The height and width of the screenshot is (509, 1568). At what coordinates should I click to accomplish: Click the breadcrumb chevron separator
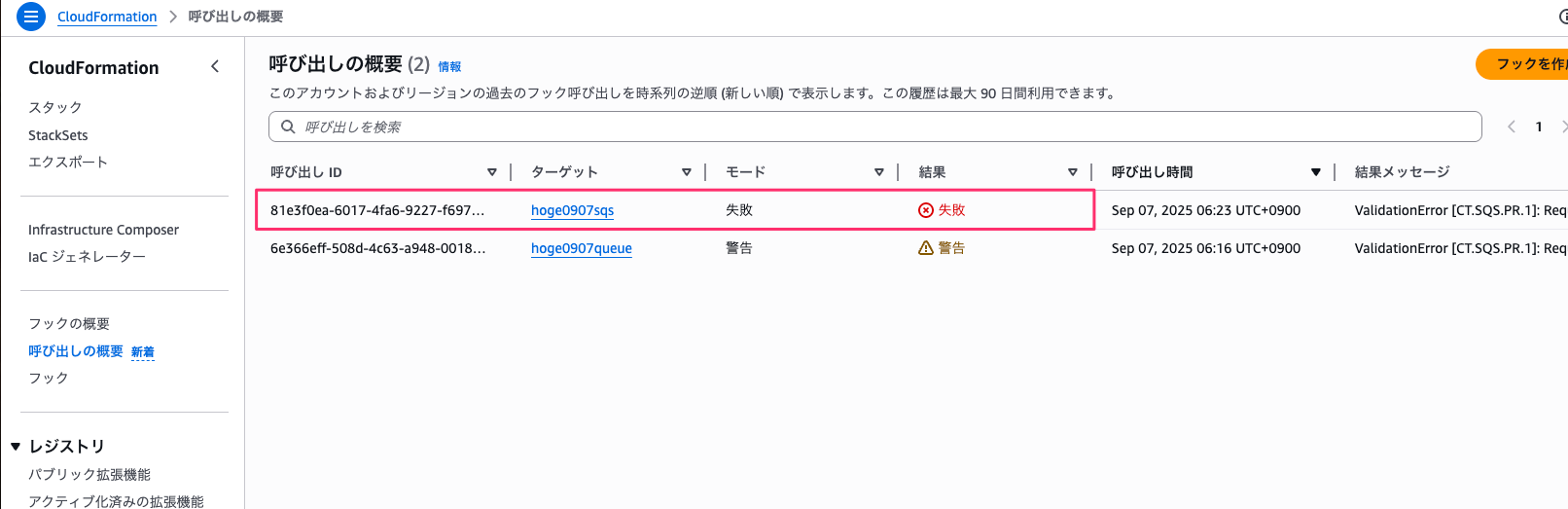click(173, 17)
